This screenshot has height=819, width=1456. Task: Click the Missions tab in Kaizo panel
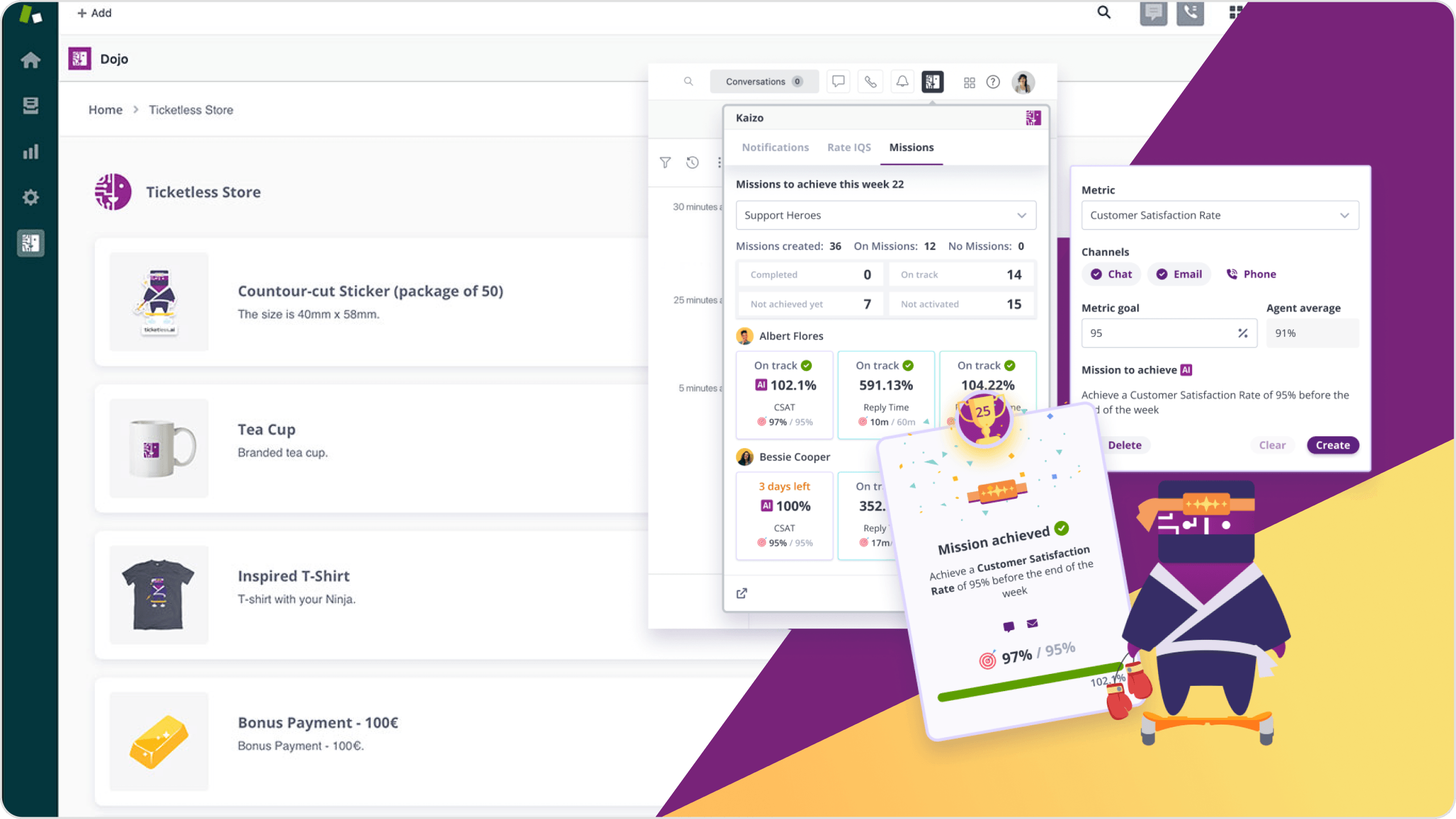(x=911, y=147)
